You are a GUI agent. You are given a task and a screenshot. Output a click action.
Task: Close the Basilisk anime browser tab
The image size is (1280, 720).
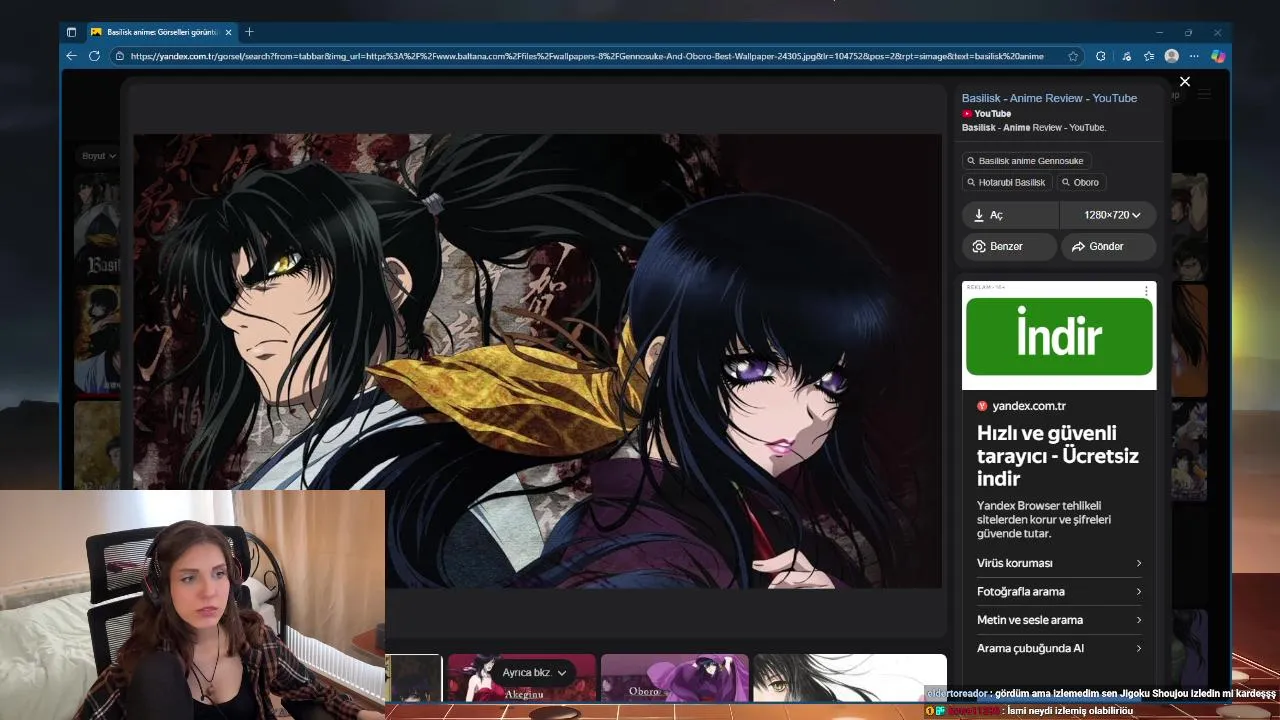click(228, 32)
